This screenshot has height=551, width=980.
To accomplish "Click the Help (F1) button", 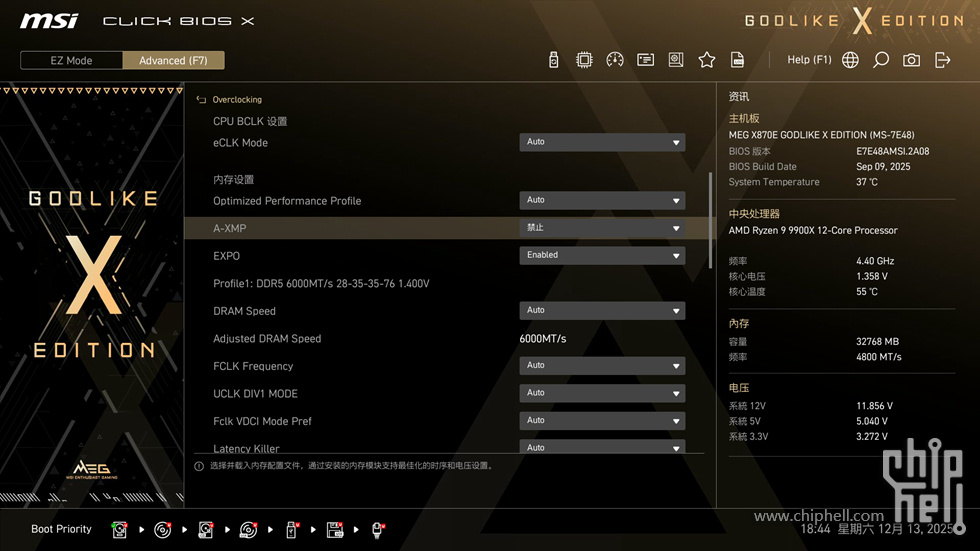I will (x=809, y=60).
